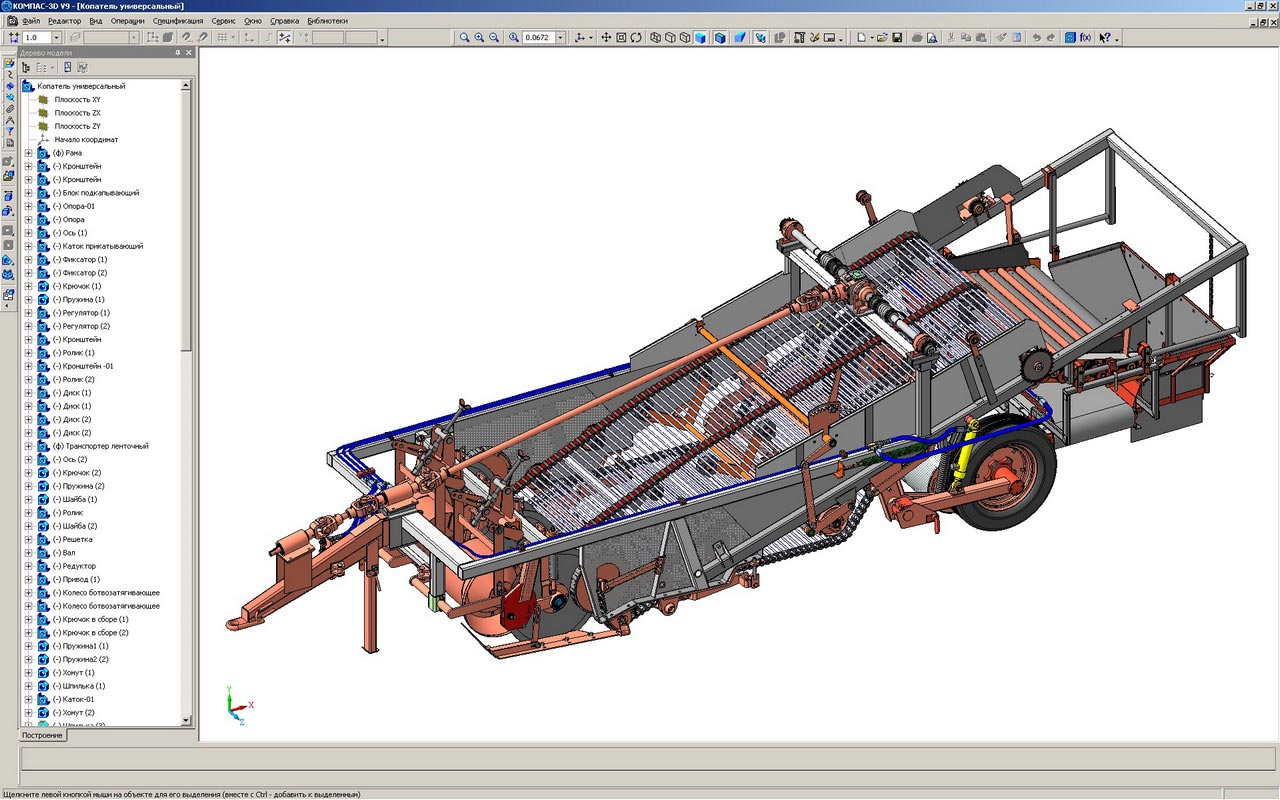Toggle wireframe display mode

(x=655, y=38)
